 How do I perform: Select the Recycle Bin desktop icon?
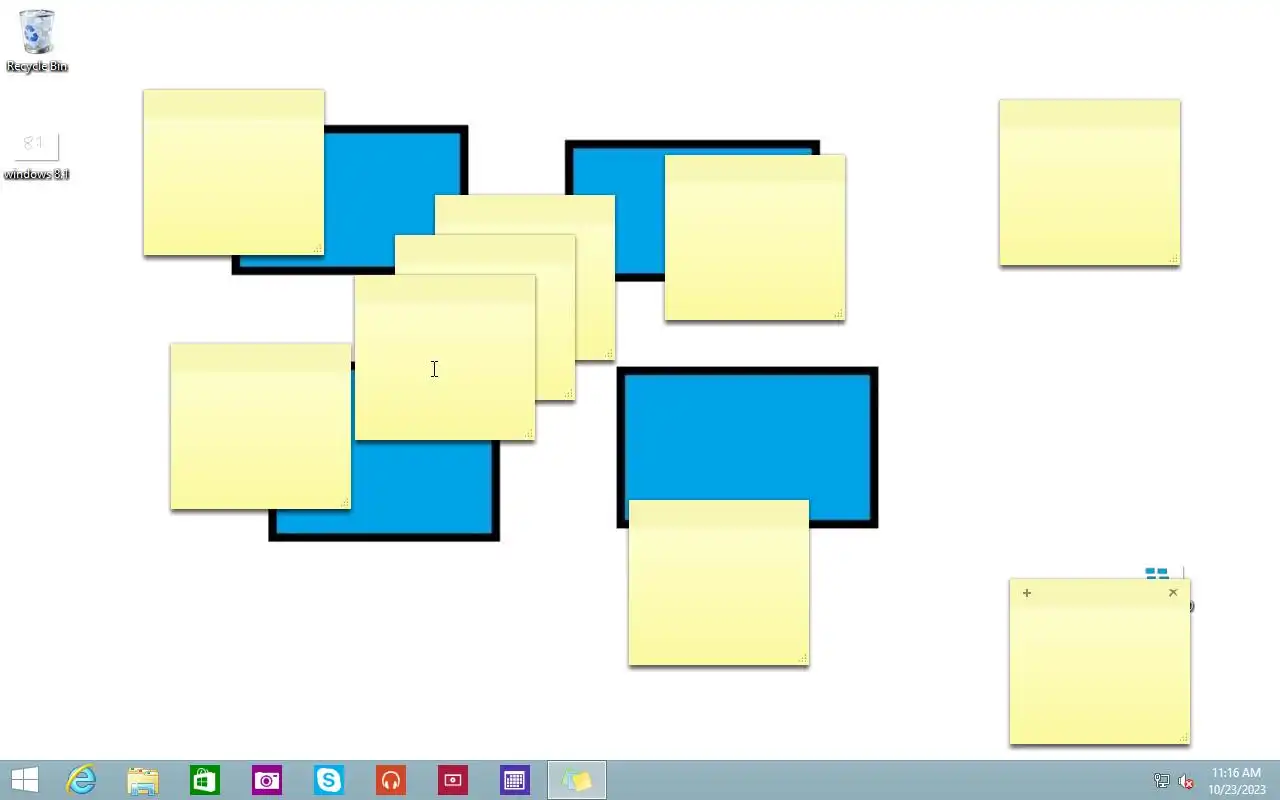[x=37, y=41]
